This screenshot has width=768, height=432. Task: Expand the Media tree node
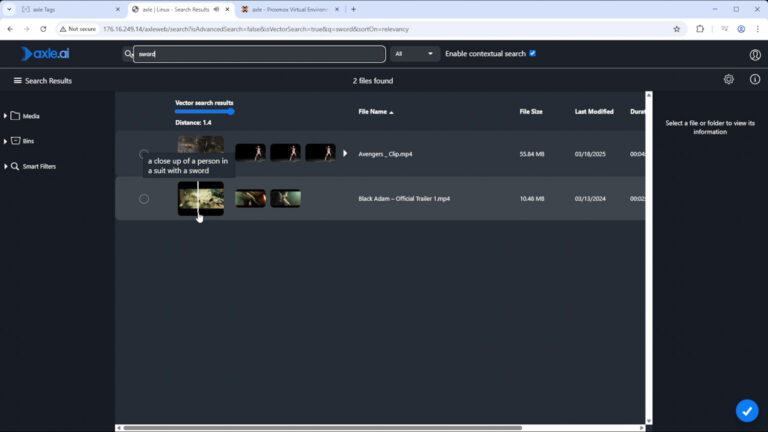coord(5,116)
